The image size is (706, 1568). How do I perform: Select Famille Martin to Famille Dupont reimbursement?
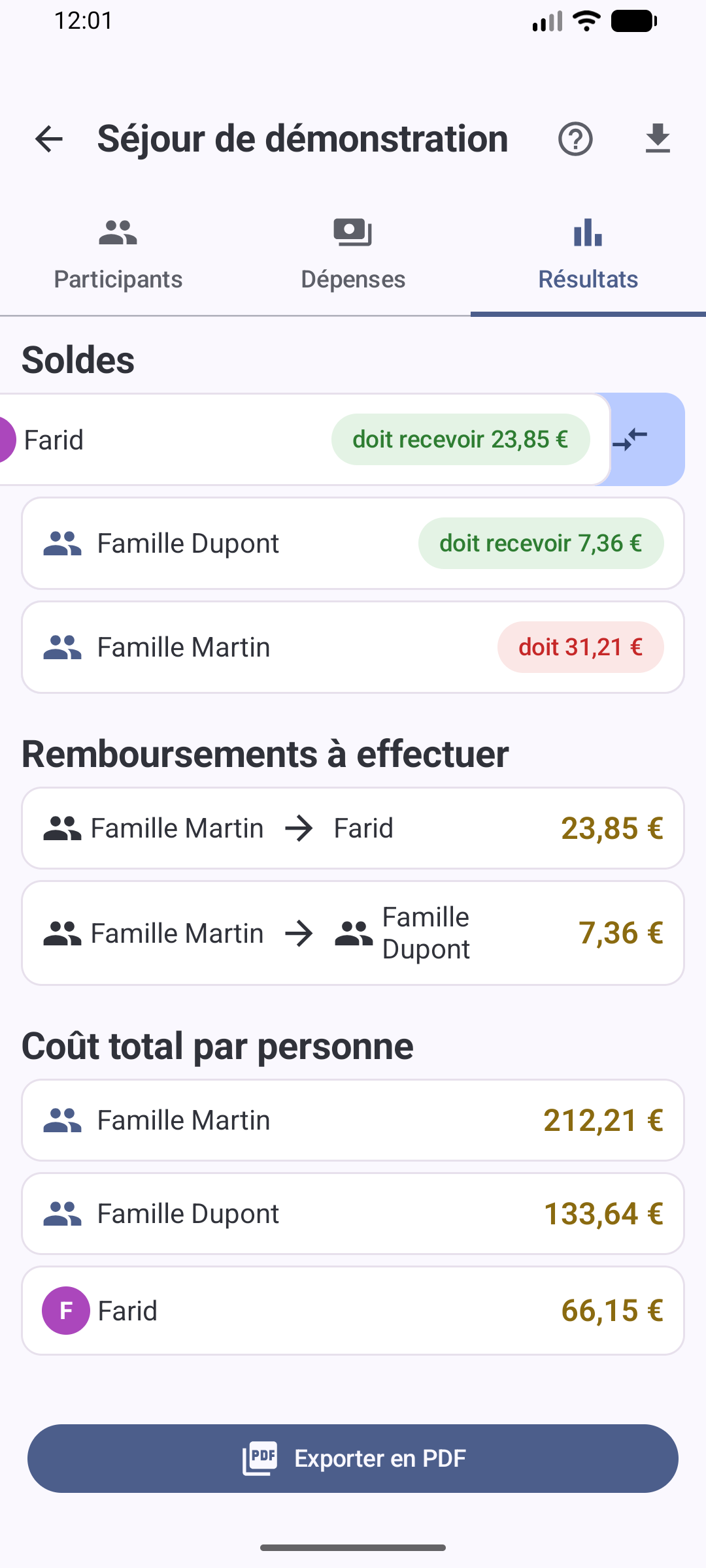point(353,933)
